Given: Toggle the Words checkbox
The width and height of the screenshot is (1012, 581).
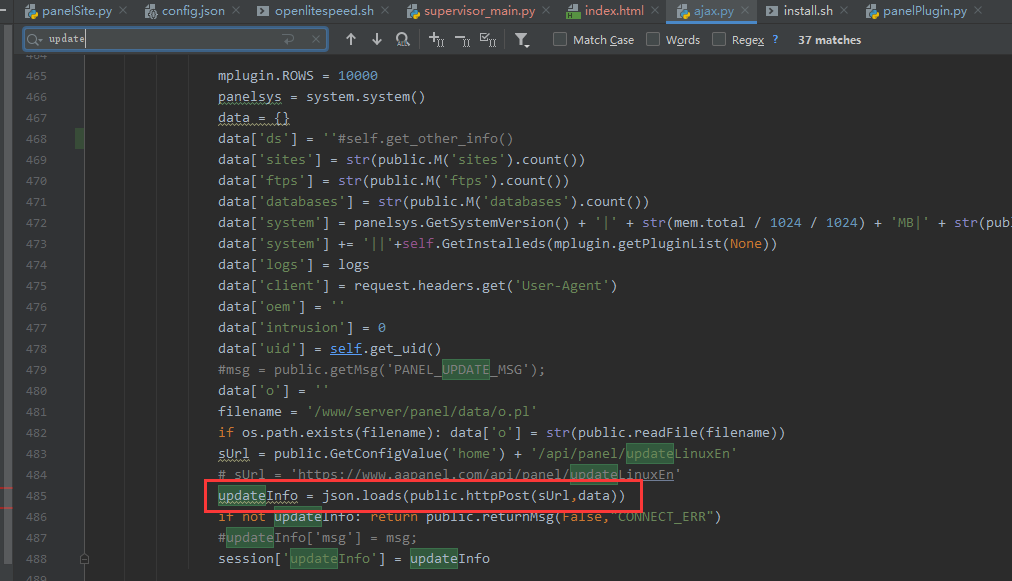Looking at the screenshot, I should click(653, 40).
